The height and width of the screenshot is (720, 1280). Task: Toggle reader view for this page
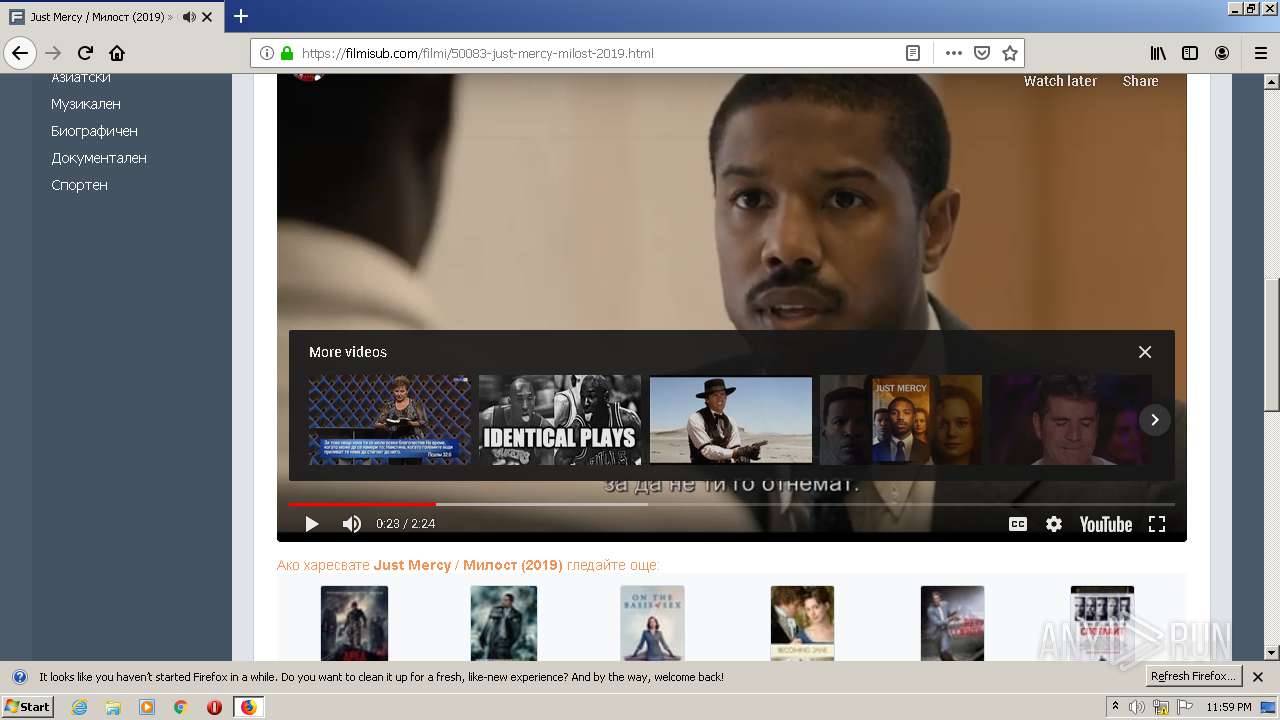click(913, 53)
